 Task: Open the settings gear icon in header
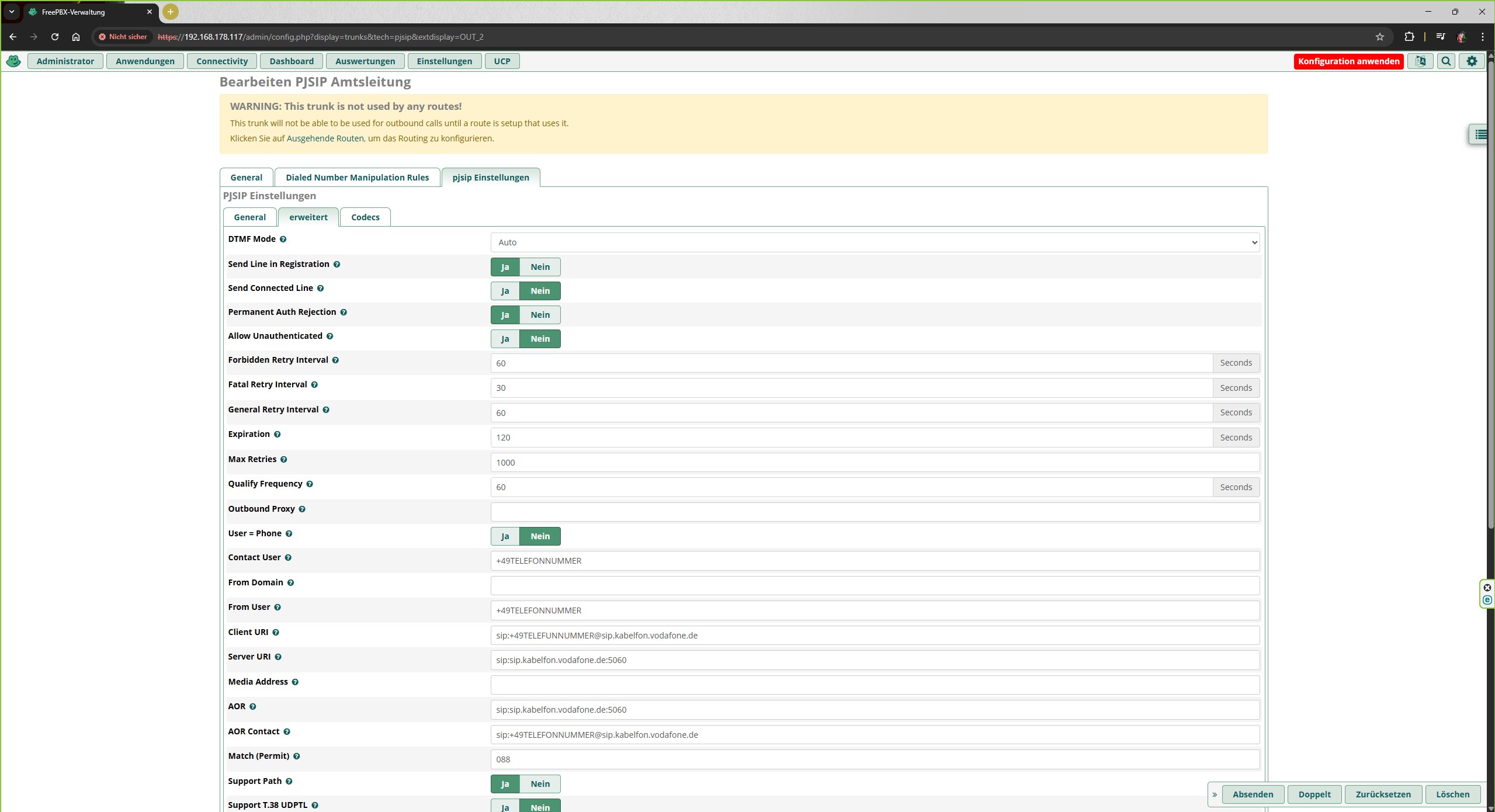tap(1472, 61)
